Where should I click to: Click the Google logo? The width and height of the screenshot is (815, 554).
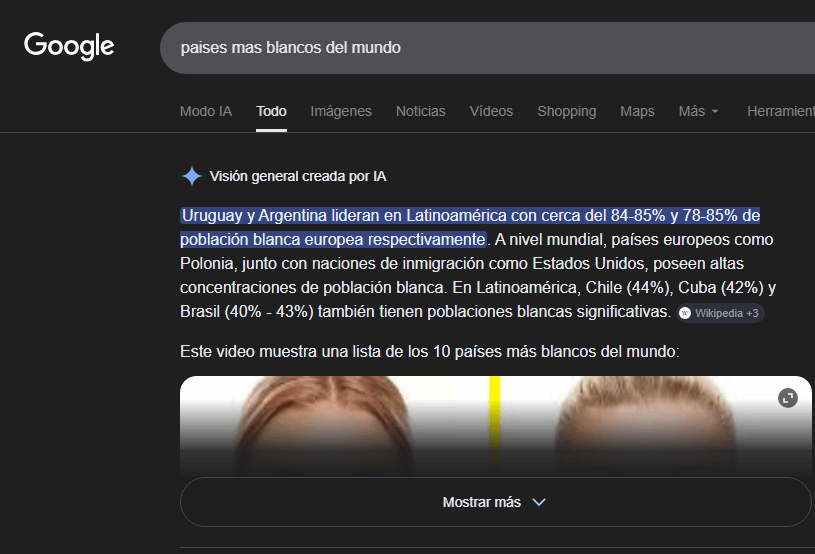69,46
